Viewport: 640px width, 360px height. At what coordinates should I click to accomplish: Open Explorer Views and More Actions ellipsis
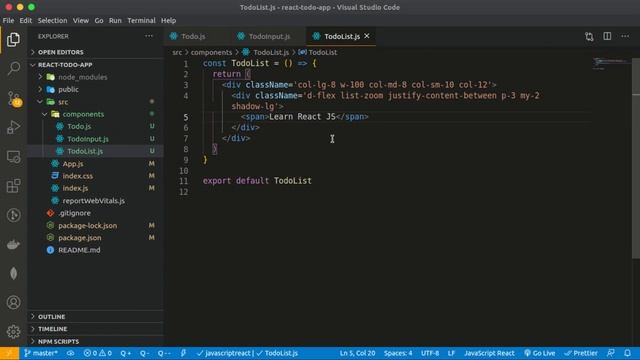(x=149, y=36)
